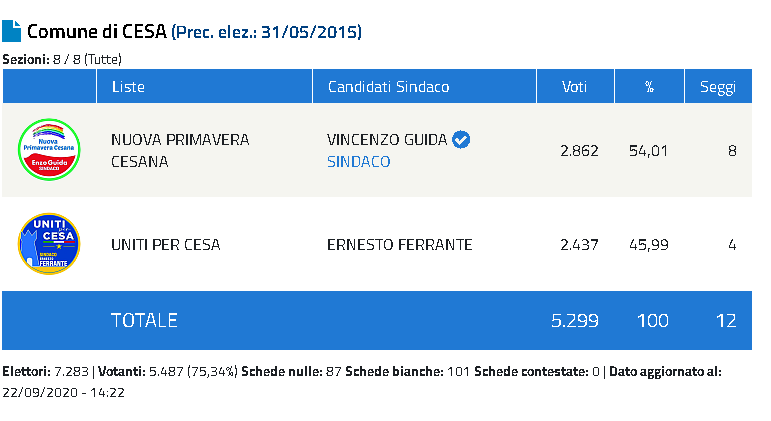Click the percentage column header

[650, 87]
